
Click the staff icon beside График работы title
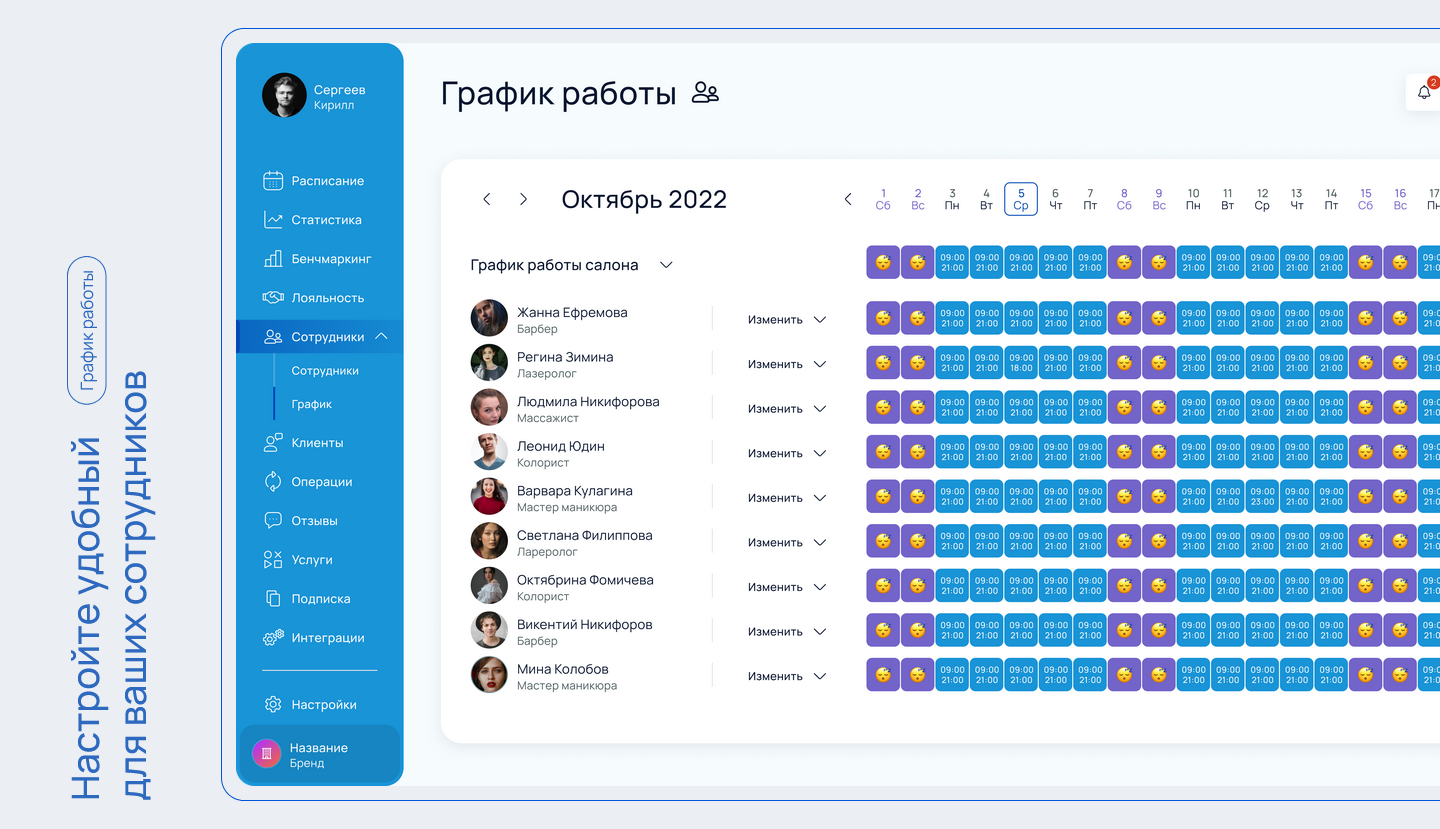tap(706, 94)
